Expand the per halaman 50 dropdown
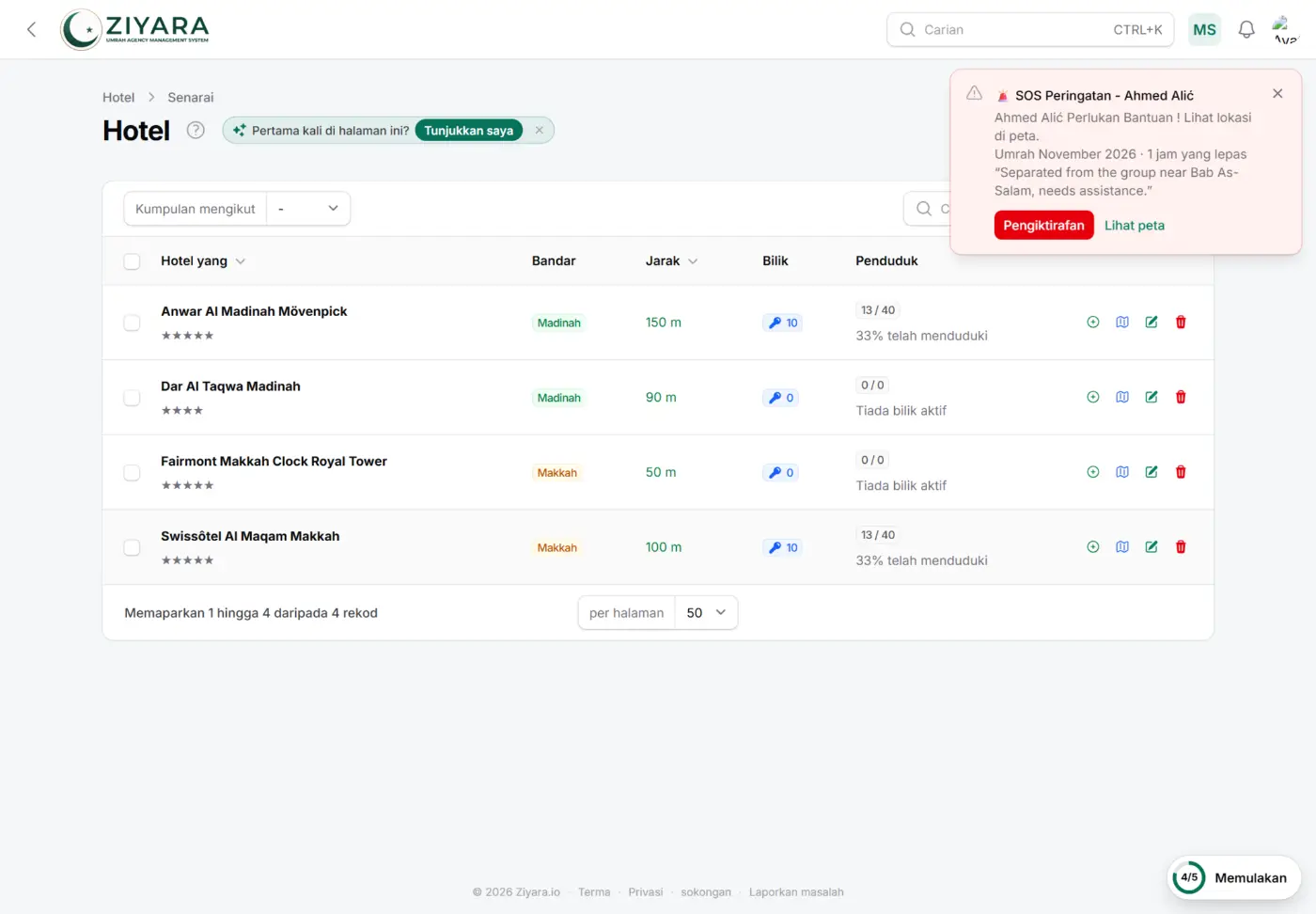Viewport: 1316px width, 914px height. (x=706, y=613)
